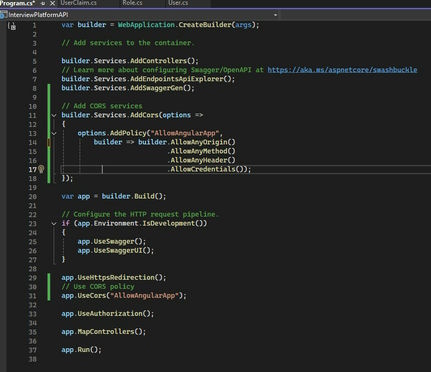
Task: Click 'app.UseHttpsRedirection();' on line 29
Action: click(x=114, y=277)
